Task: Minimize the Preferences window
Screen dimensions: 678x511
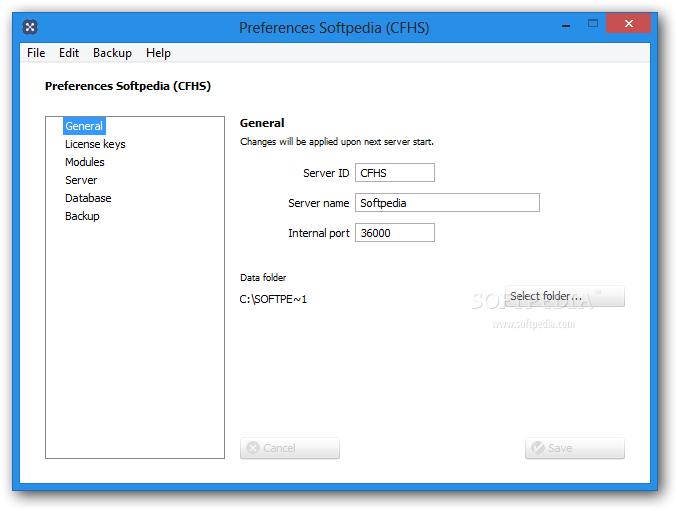Action: pos(566,24)
